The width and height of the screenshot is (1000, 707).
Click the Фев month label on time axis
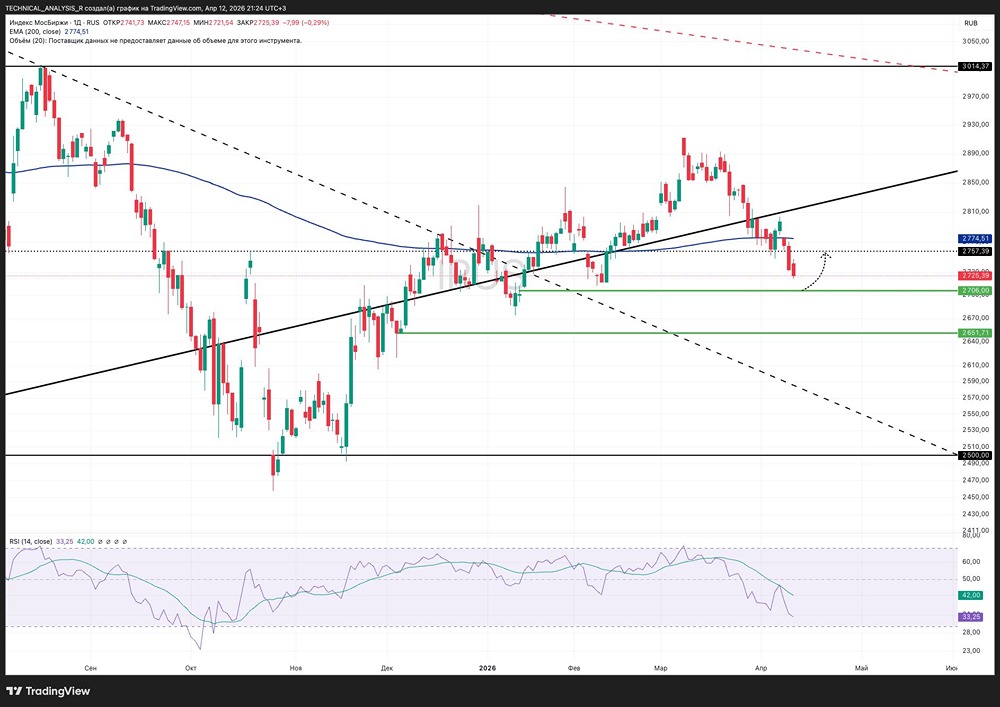tap(574, 668)
